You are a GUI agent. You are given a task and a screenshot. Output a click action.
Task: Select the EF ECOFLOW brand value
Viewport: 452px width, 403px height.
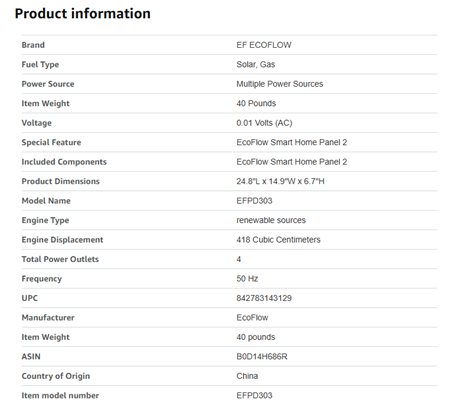(264, 45)
